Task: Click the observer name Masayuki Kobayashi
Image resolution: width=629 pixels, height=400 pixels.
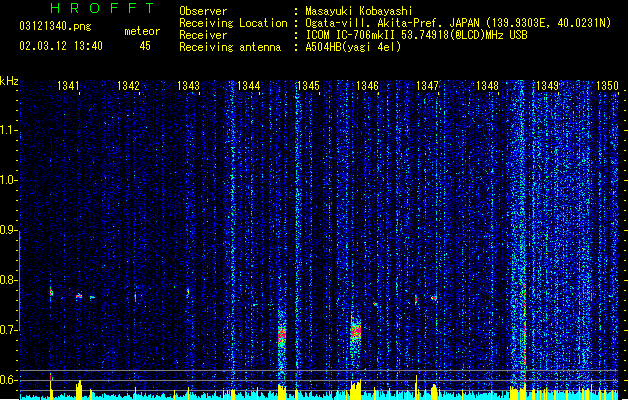Action: click(x=359, y=11)
